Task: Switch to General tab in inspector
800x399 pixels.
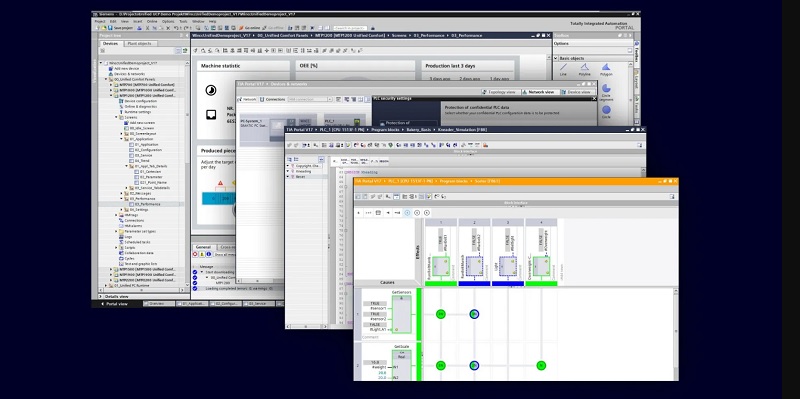Action: click(x=203, y=247)
